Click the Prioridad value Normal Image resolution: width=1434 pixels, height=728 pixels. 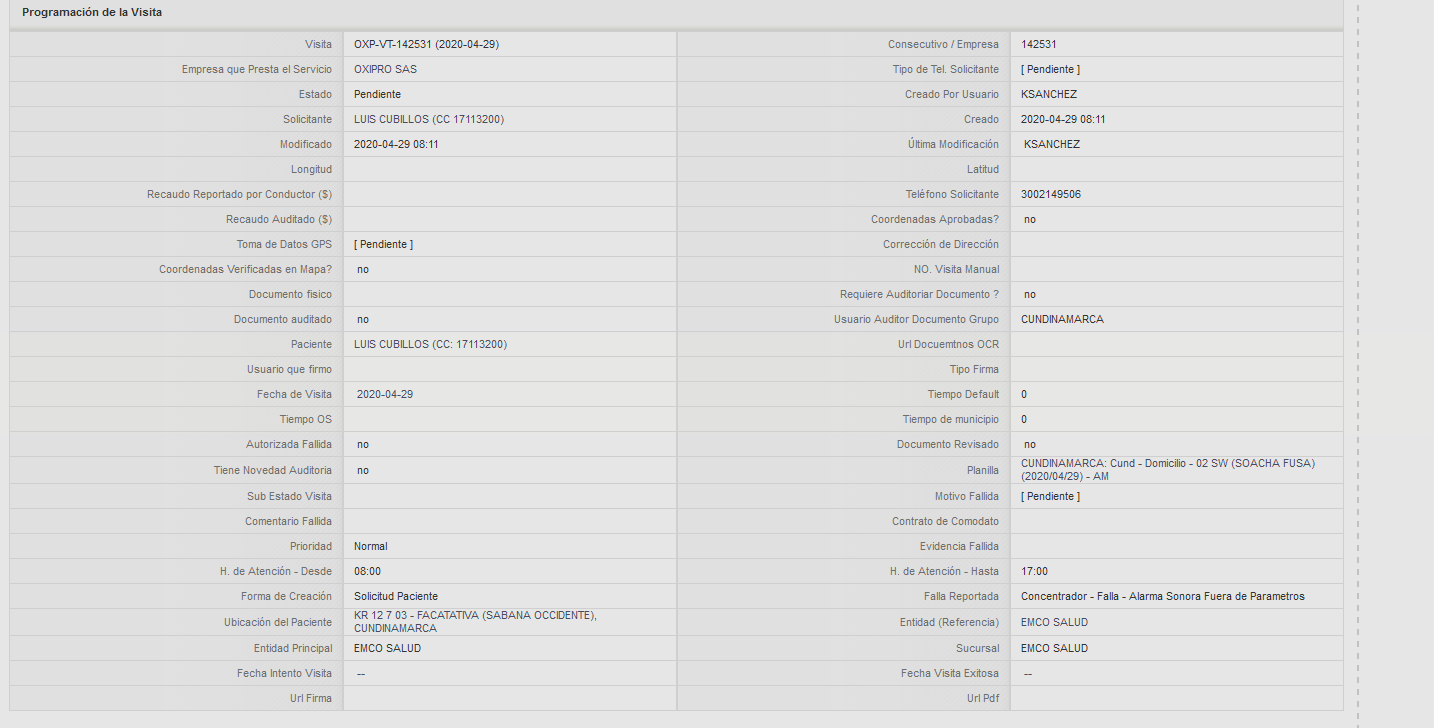point(370,546)
